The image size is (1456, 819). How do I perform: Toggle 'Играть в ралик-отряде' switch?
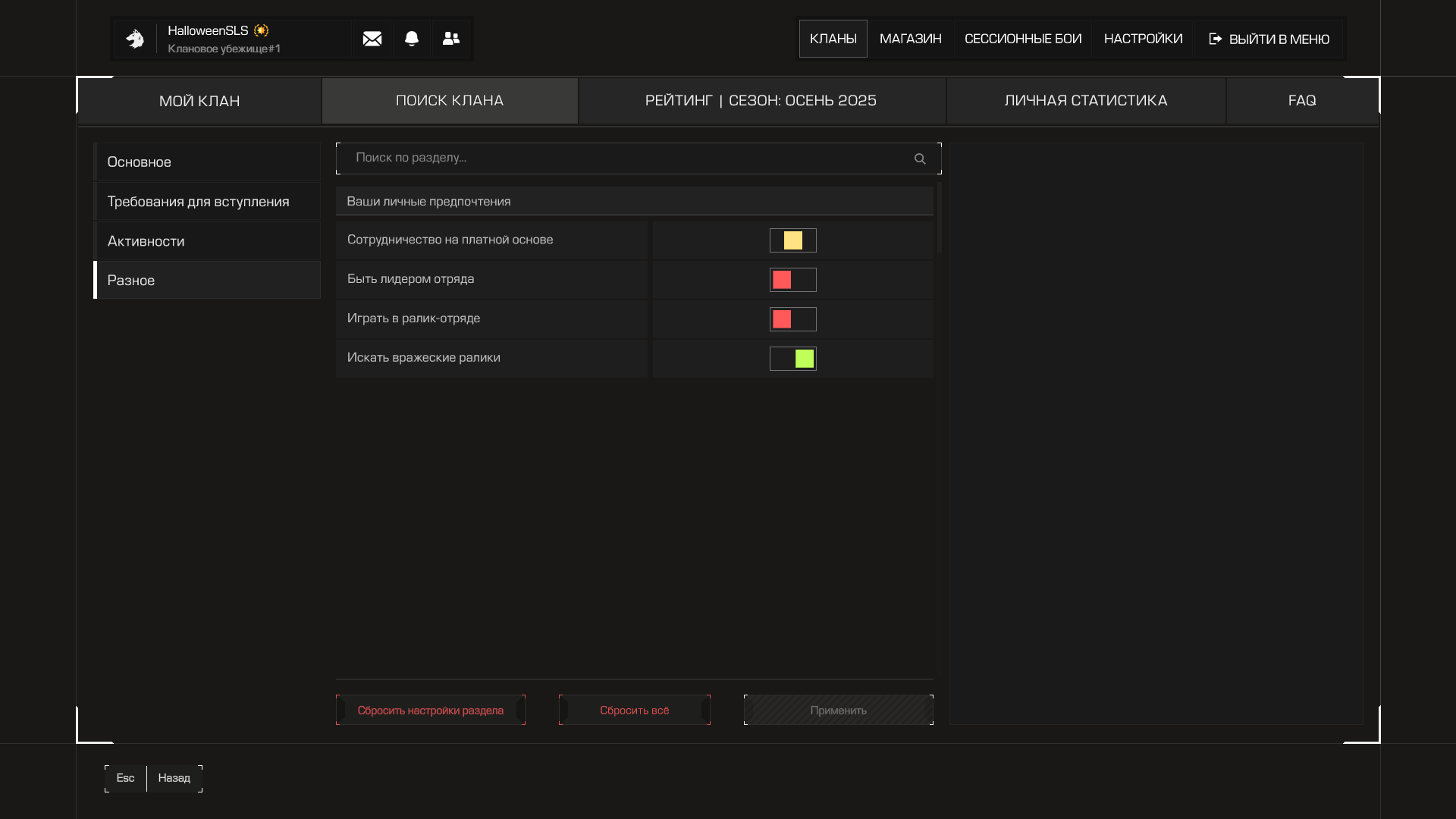[793, 319]
